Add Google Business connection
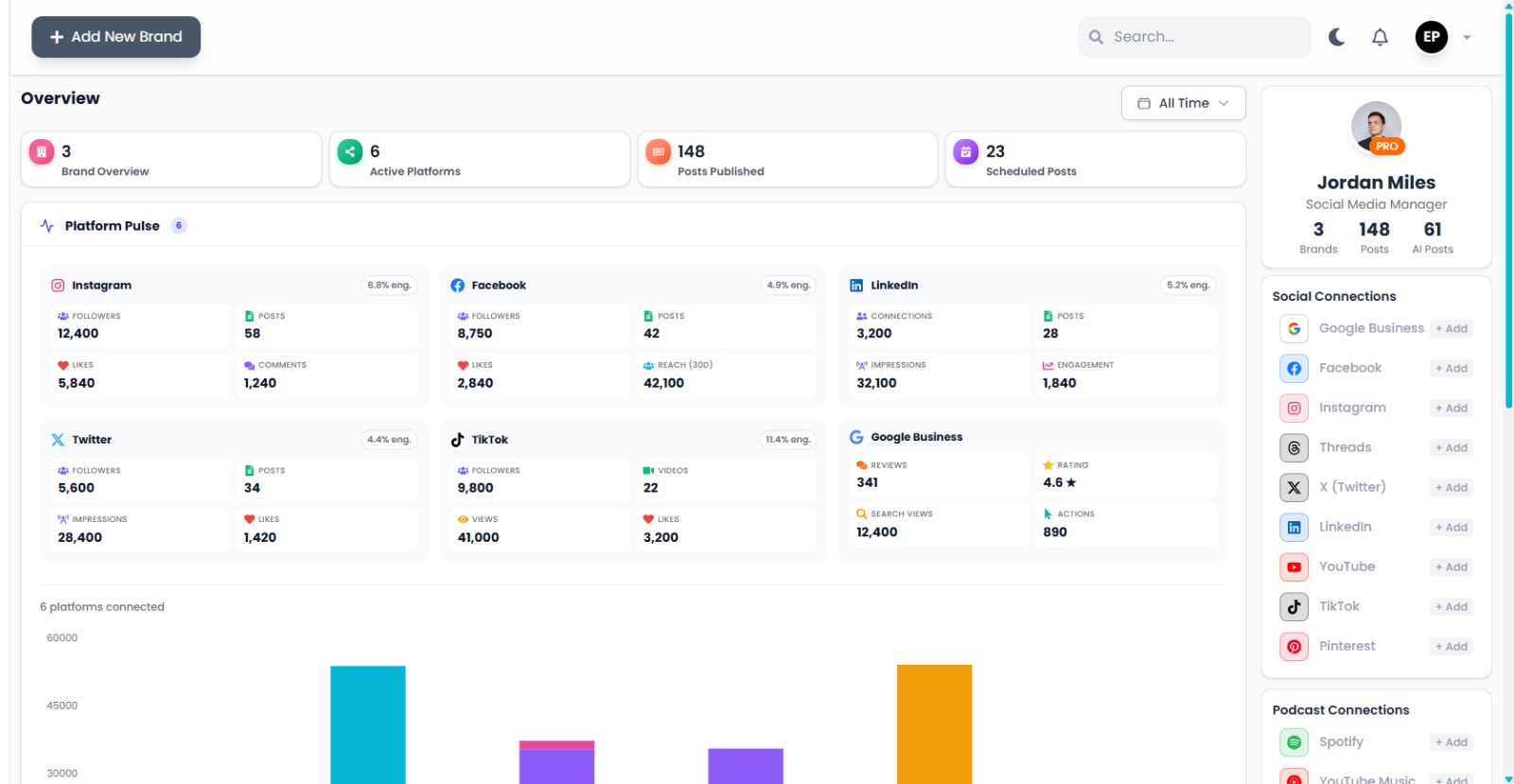1514x784 pixels. 1452,329
